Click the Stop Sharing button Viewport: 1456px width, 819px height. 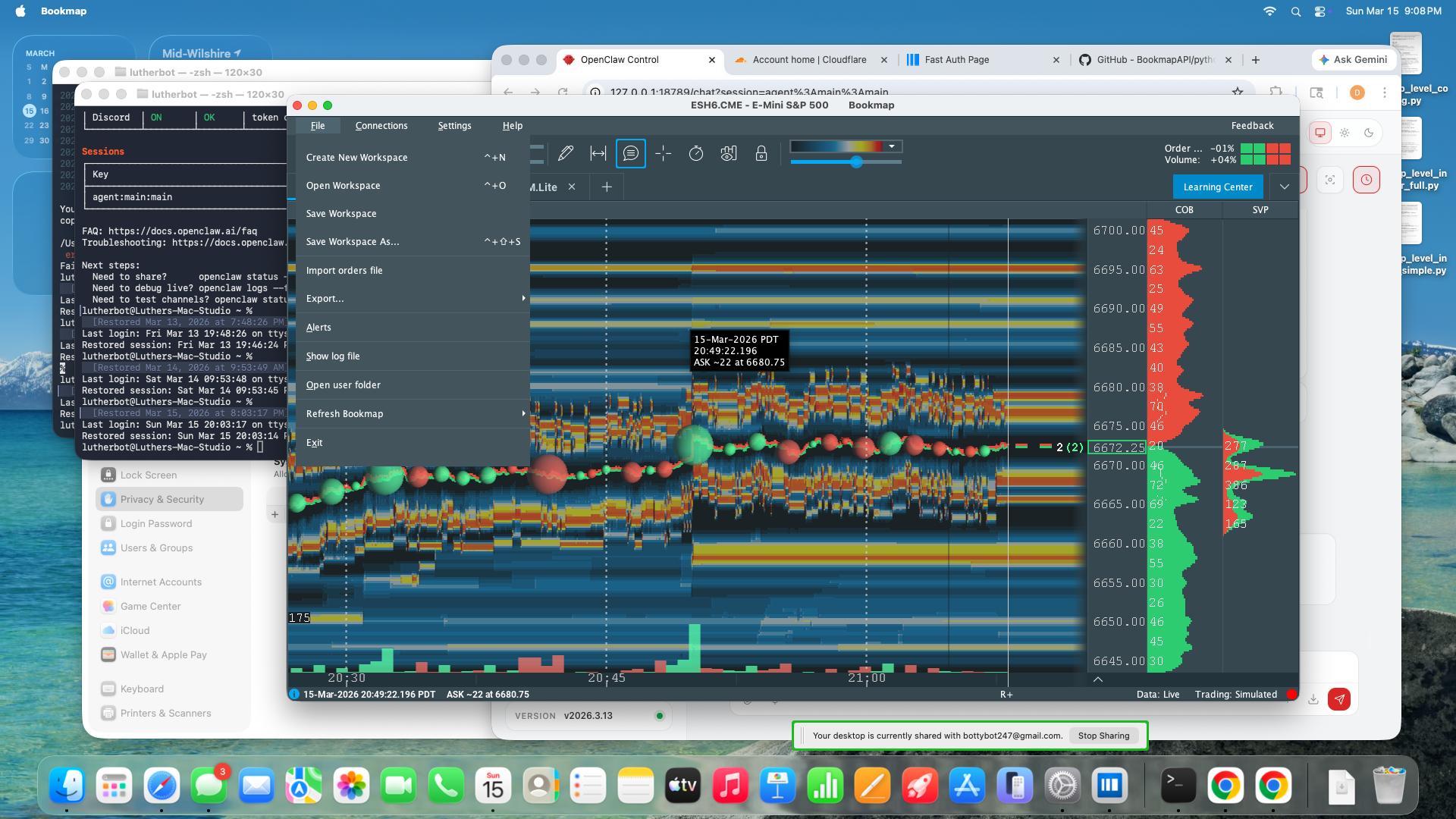[1103, 736]
